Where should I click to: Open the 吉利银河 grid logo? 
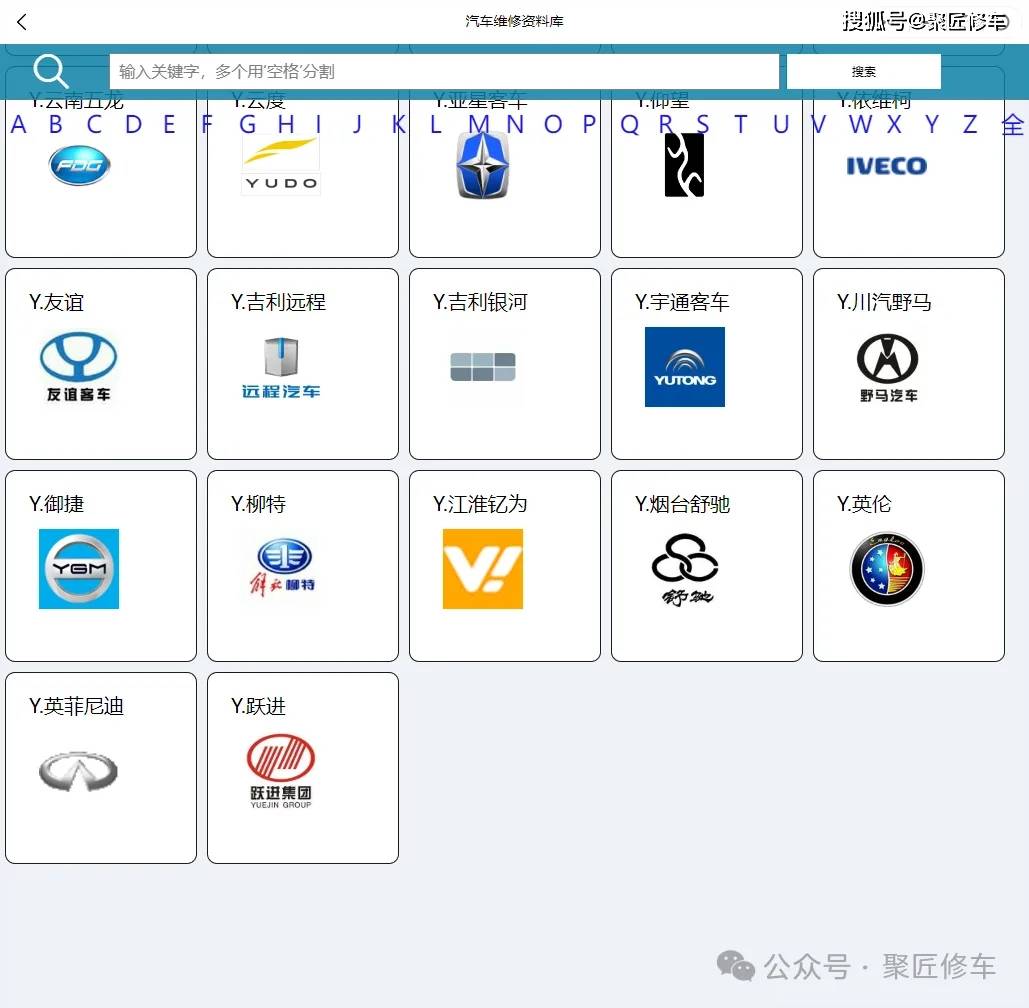point(483,367)
